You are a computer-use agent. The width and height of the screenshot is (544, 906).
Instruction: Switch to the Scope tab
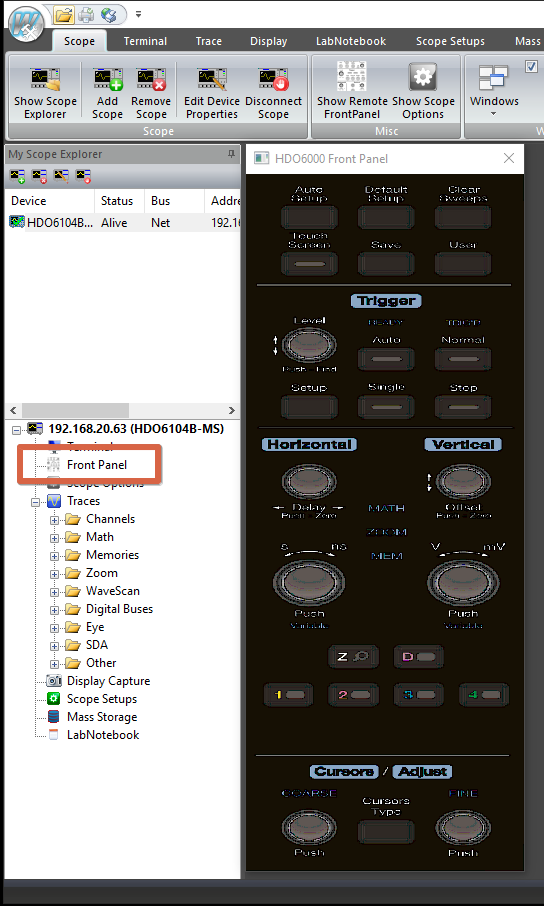[79, 41]
